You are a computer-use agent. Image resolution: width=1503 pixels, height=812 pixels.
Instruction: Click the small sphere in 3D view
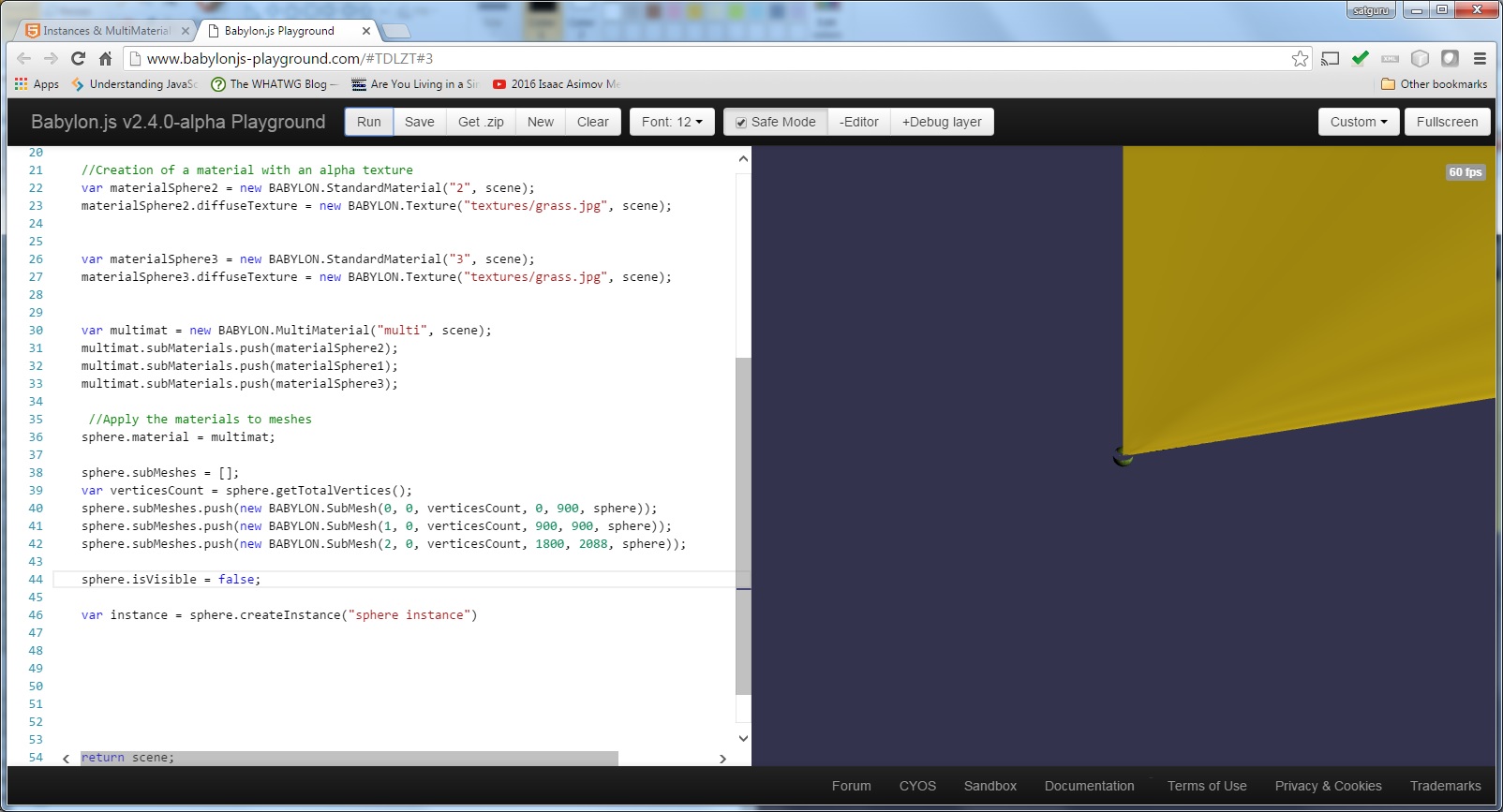tap(1123, 457)
